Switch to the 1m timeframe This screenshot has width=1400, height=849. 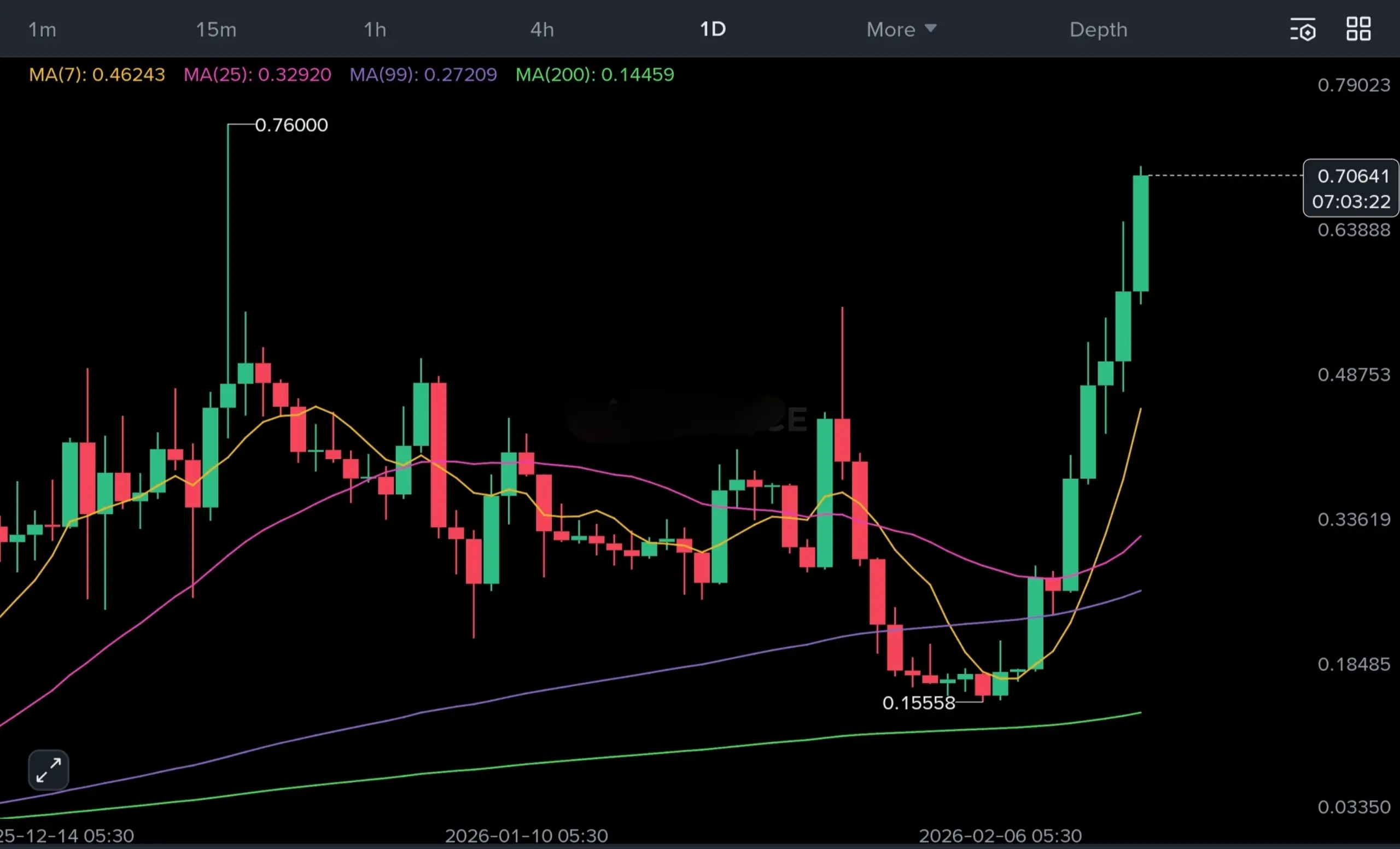click(42, 30)
